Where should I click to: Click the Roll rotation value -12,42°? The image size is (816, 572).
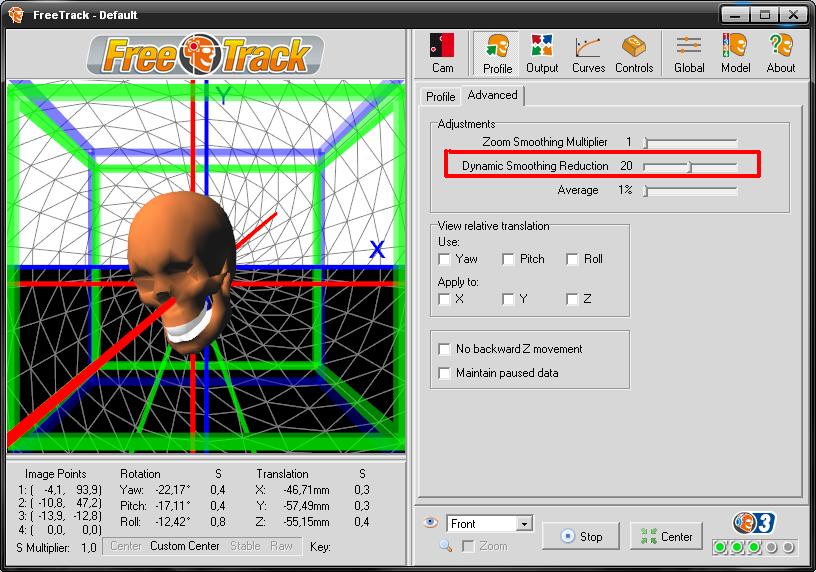[173, 522]
